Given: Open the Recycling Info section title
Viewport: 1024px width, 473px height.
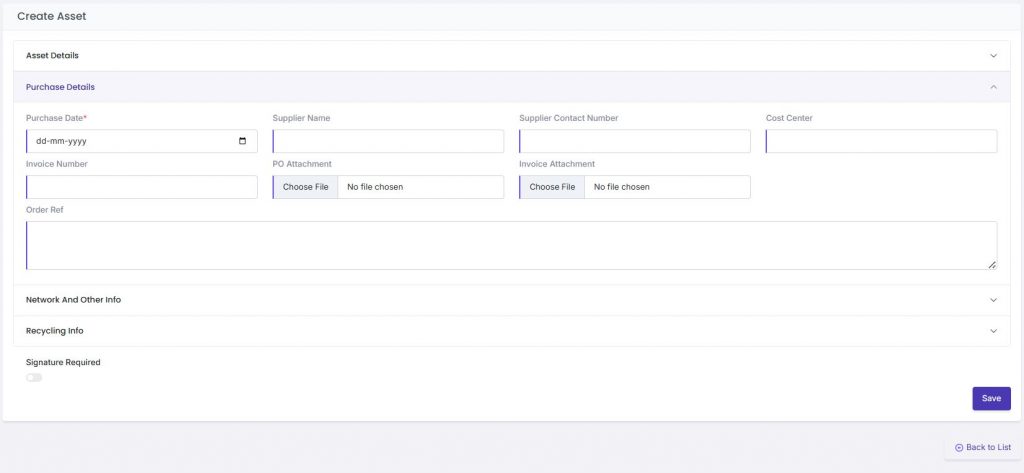Looking at the screenshot, I should tap(54, 331).
